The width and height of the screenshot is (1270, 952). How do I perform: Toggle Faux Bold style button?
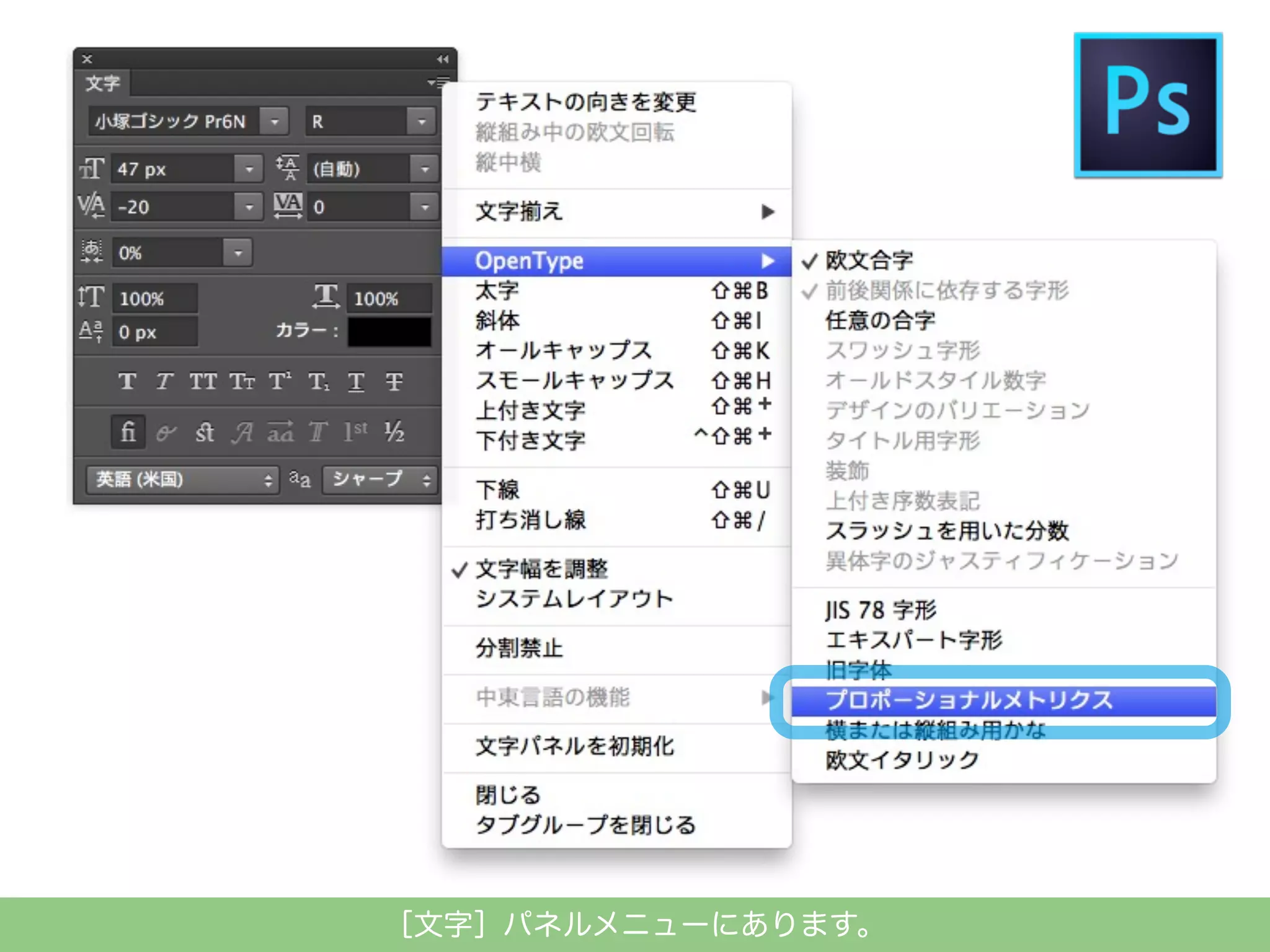pos(127,381)
